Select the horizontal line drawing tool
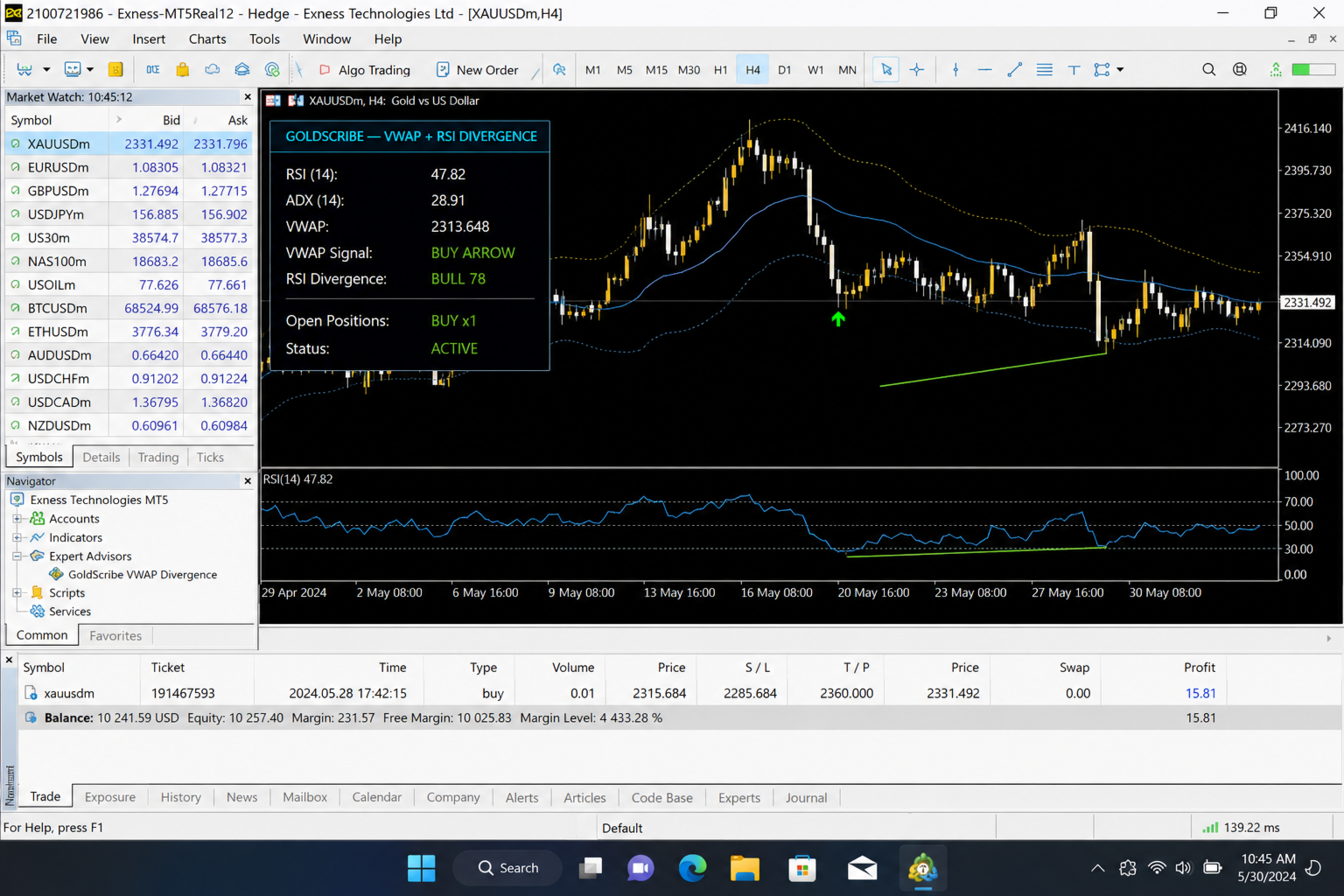The image size is (1344, 896). click(985, 70)
